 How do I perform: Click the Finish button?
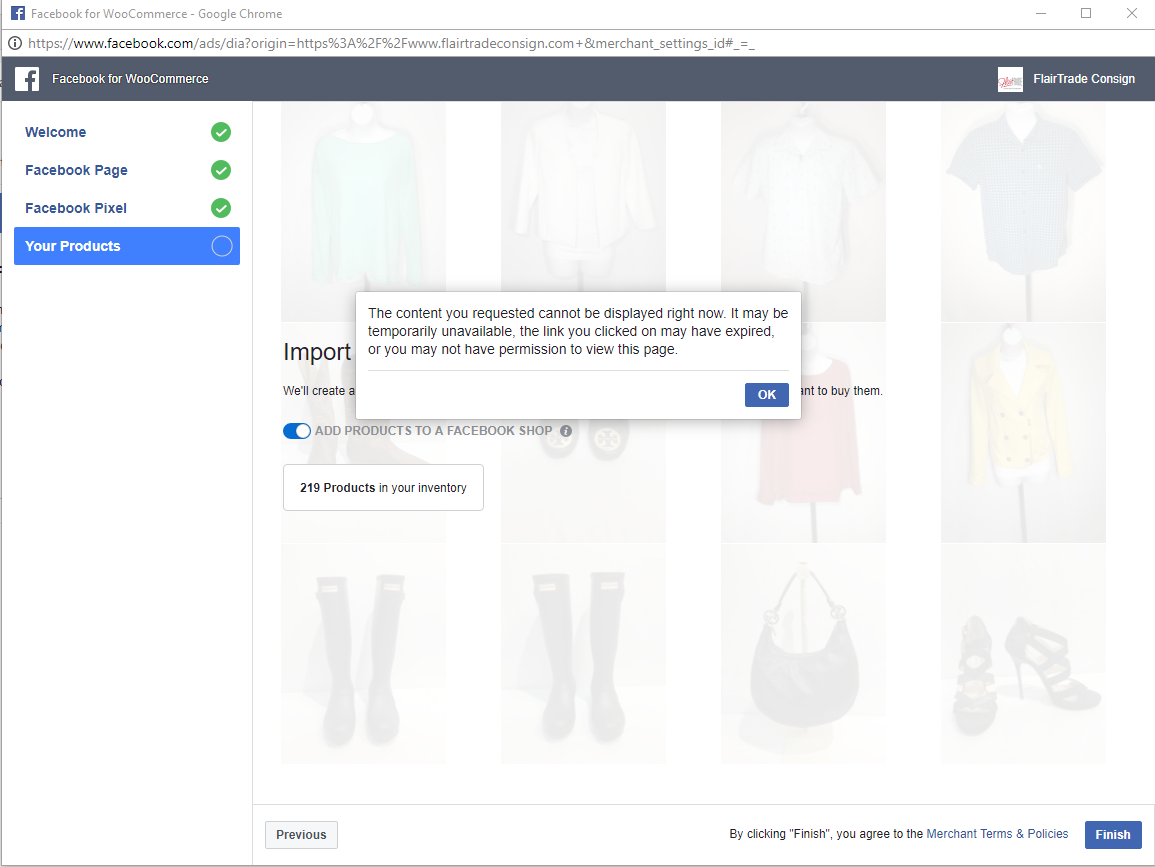pos(1113,835)
